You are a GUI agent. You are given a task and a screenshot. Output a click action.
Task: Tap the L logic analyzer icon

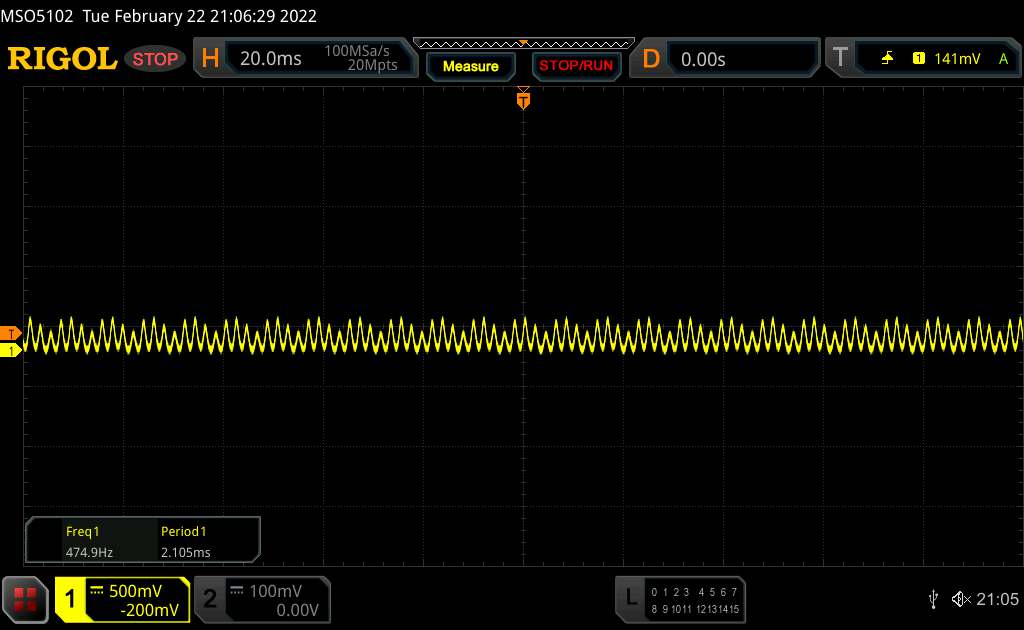click(631, 598)
